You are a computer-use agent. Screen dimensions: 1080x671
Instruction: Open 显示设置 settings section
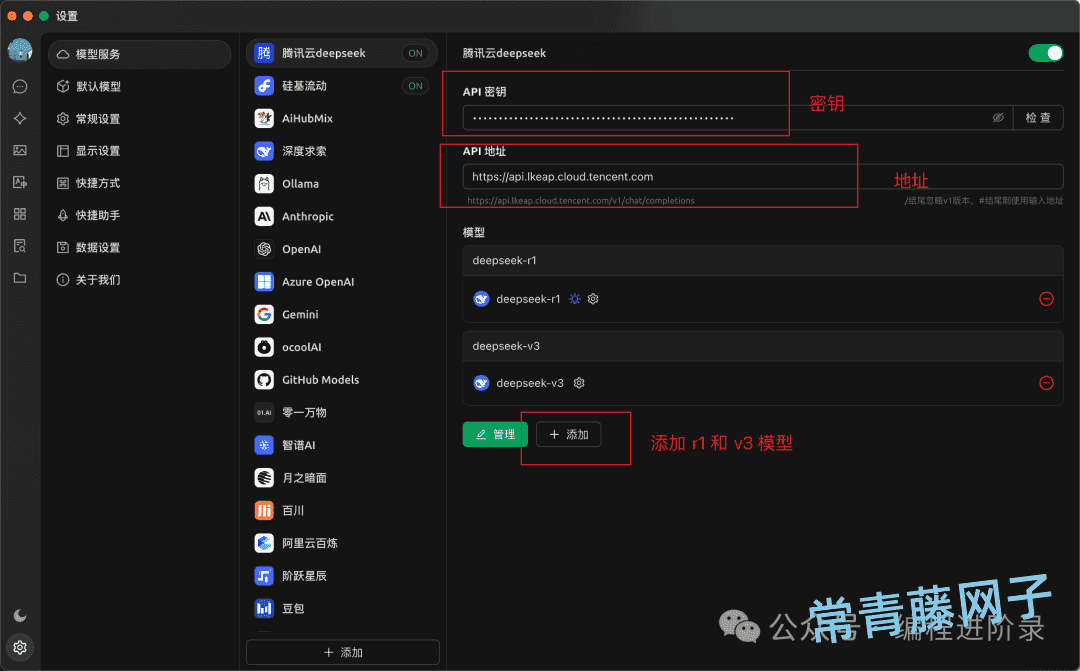coord(139,151)
